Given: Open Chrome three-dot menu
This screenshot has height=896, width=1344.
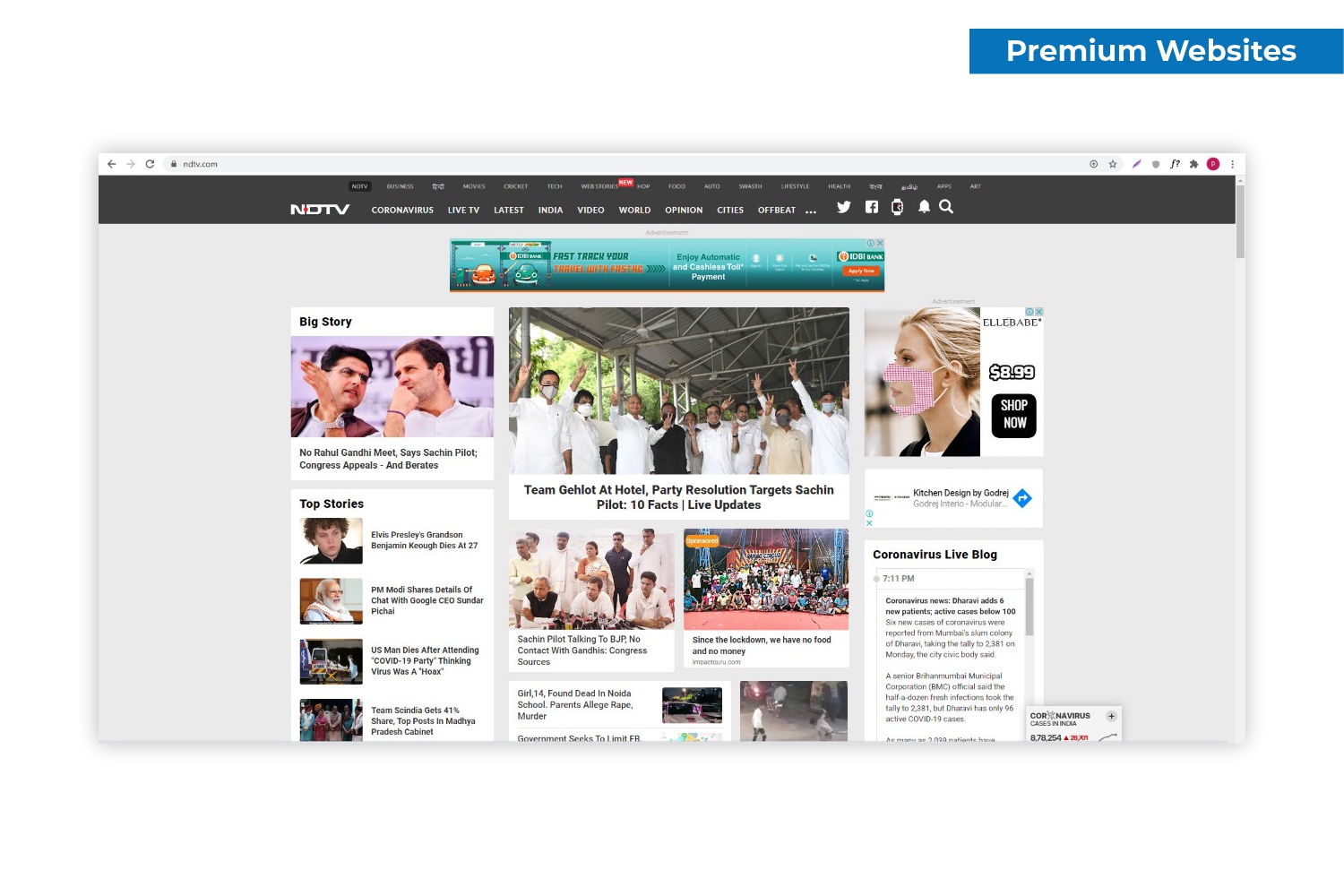Looking at the screenshot, I should (1233, 164).
